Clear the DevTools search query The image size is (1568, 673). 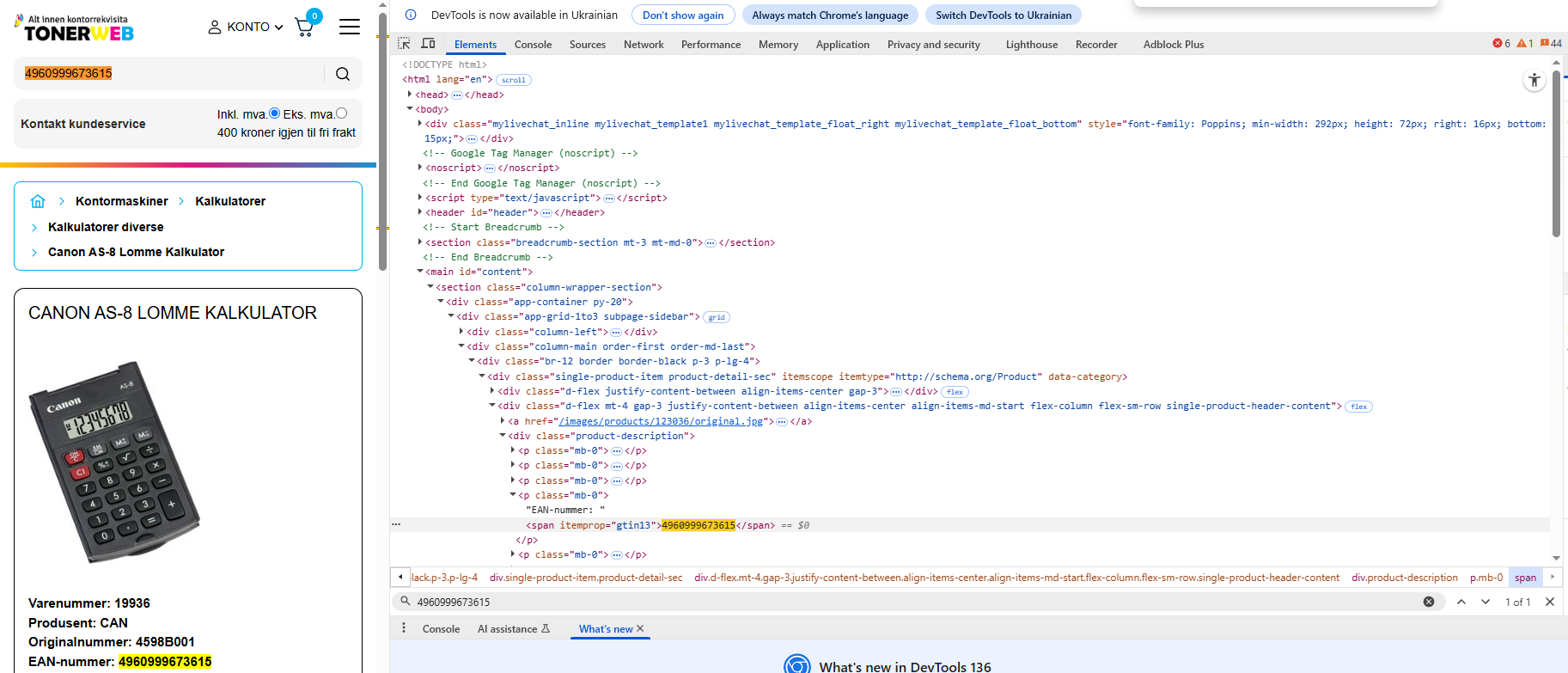(x=1429, y=602)
